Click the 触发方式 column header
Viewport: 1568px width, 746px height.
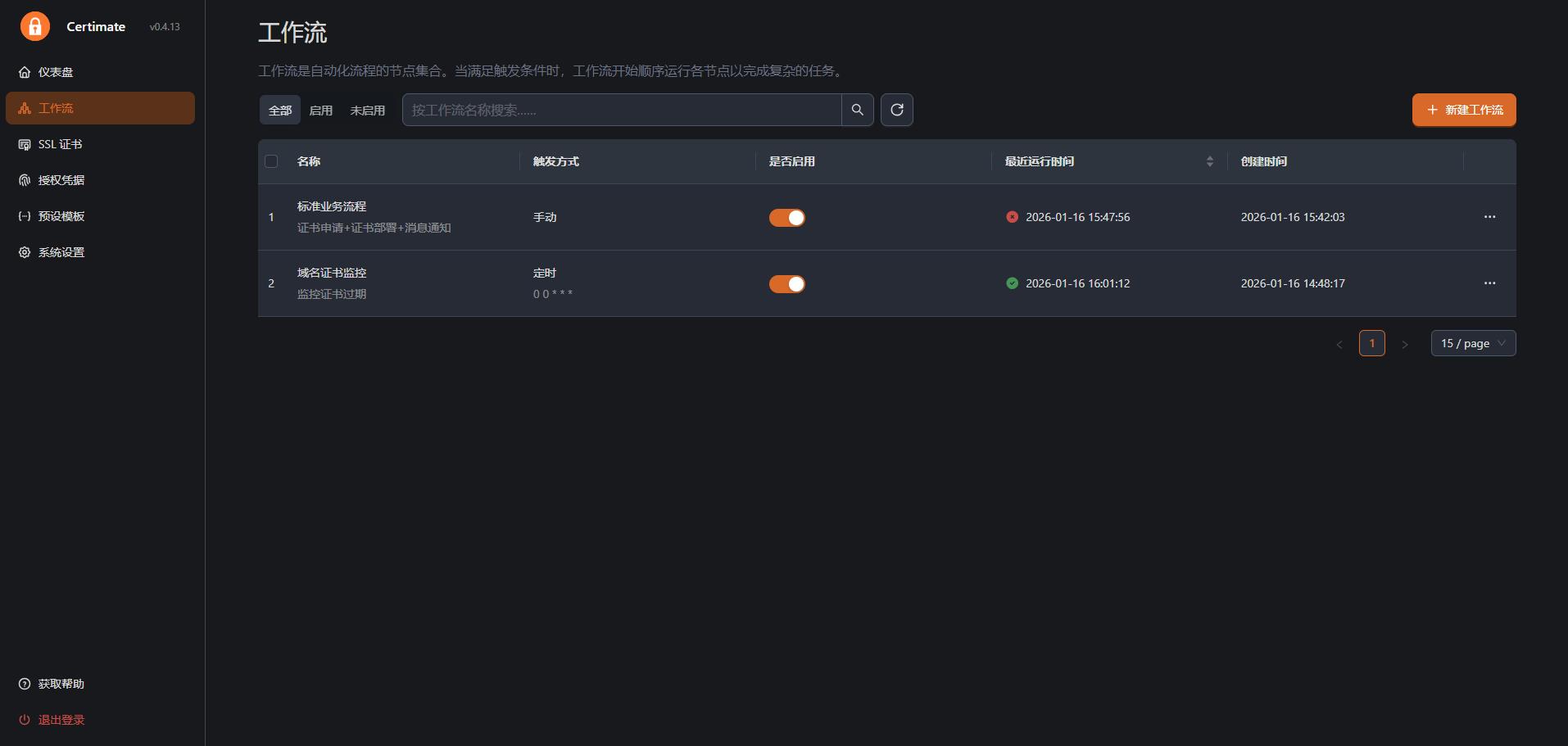[x=556, y=161]
